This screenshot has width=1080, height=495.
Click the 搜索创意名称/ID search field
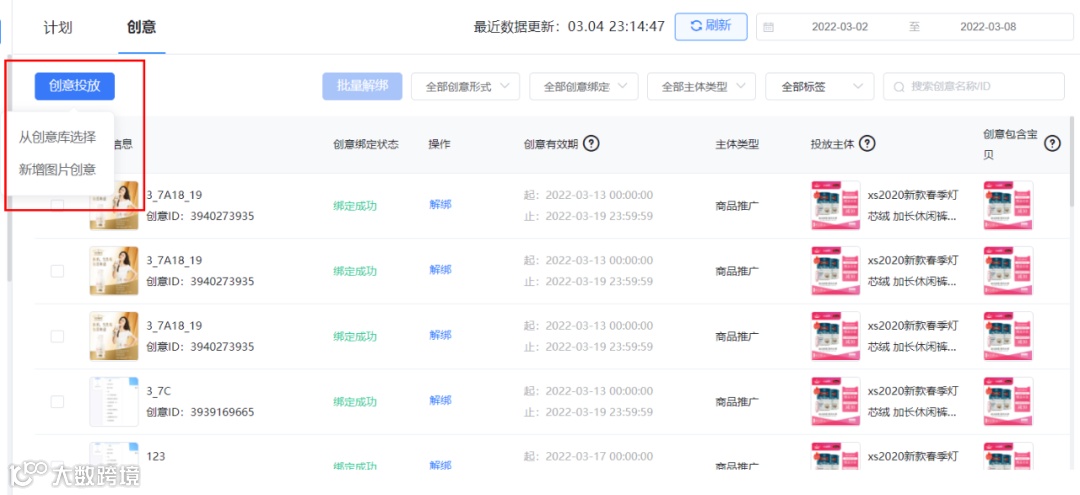(974, 87)
